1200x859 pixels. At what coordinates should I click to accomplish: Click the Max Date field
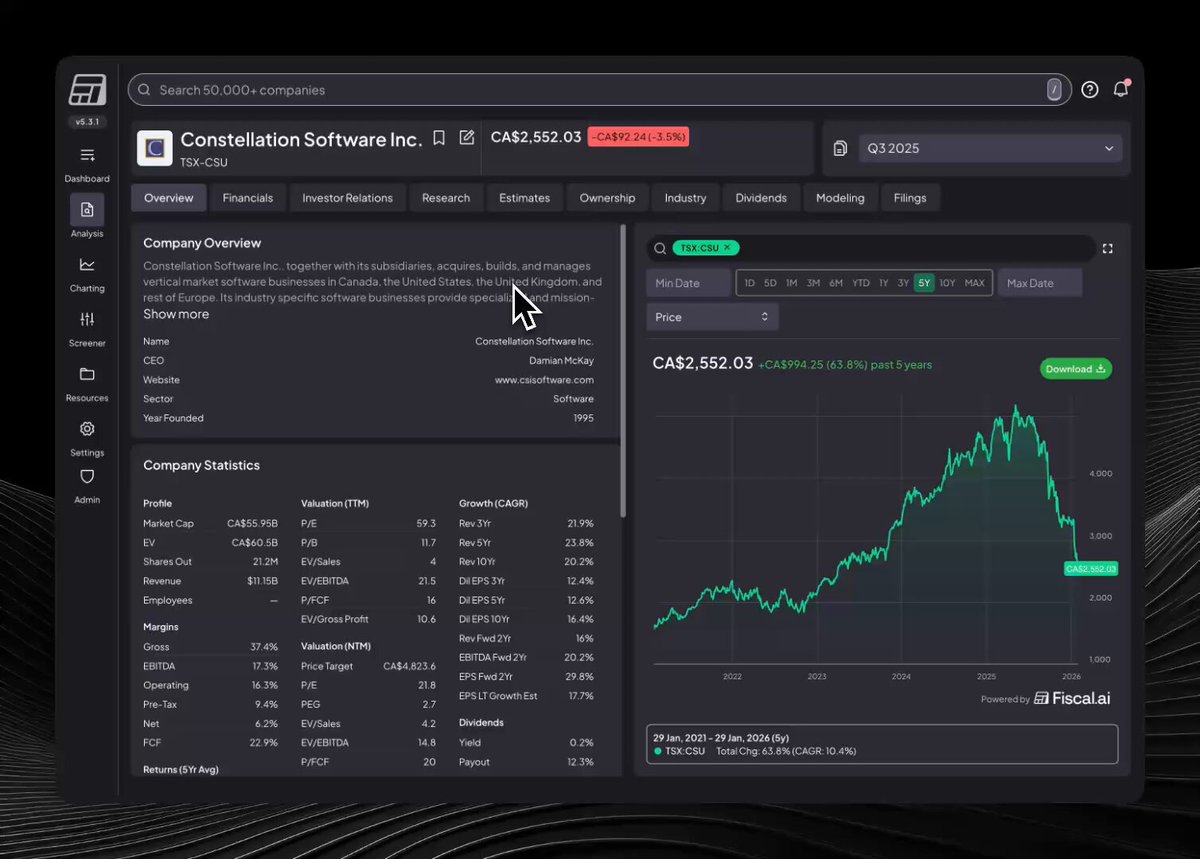(1040, 283)
